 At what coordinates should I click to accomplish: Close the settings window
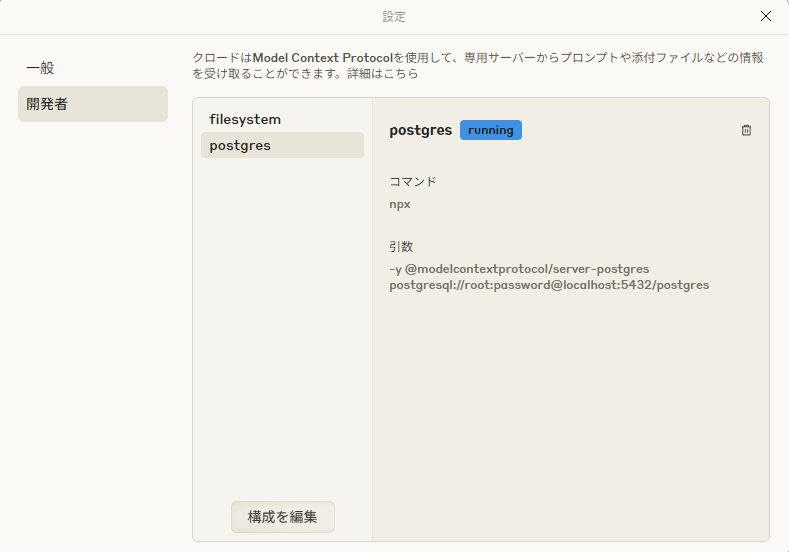pyautogui.click(x=766, y=16)
